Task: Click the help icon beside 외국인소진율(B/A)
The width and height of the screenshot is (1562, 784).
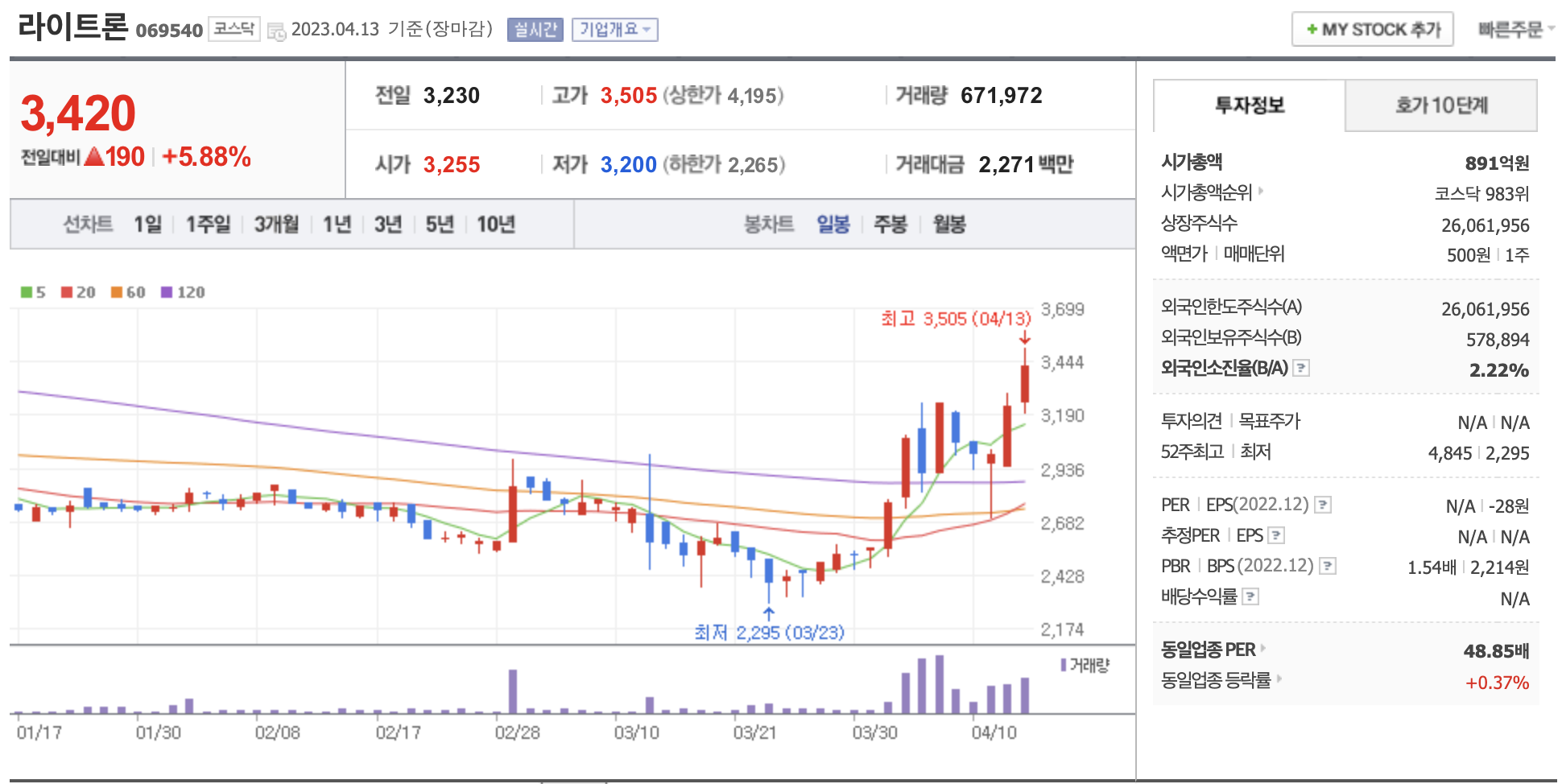Action: [1301, 368]
